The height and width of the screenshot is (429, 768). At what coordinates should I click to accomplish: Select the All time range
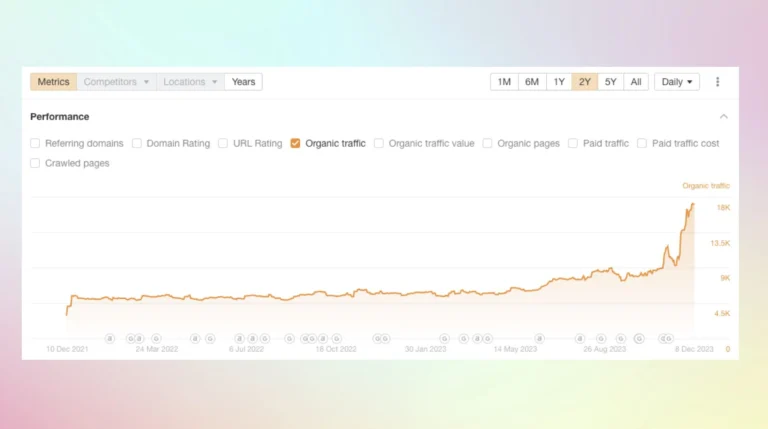[636, 82]
